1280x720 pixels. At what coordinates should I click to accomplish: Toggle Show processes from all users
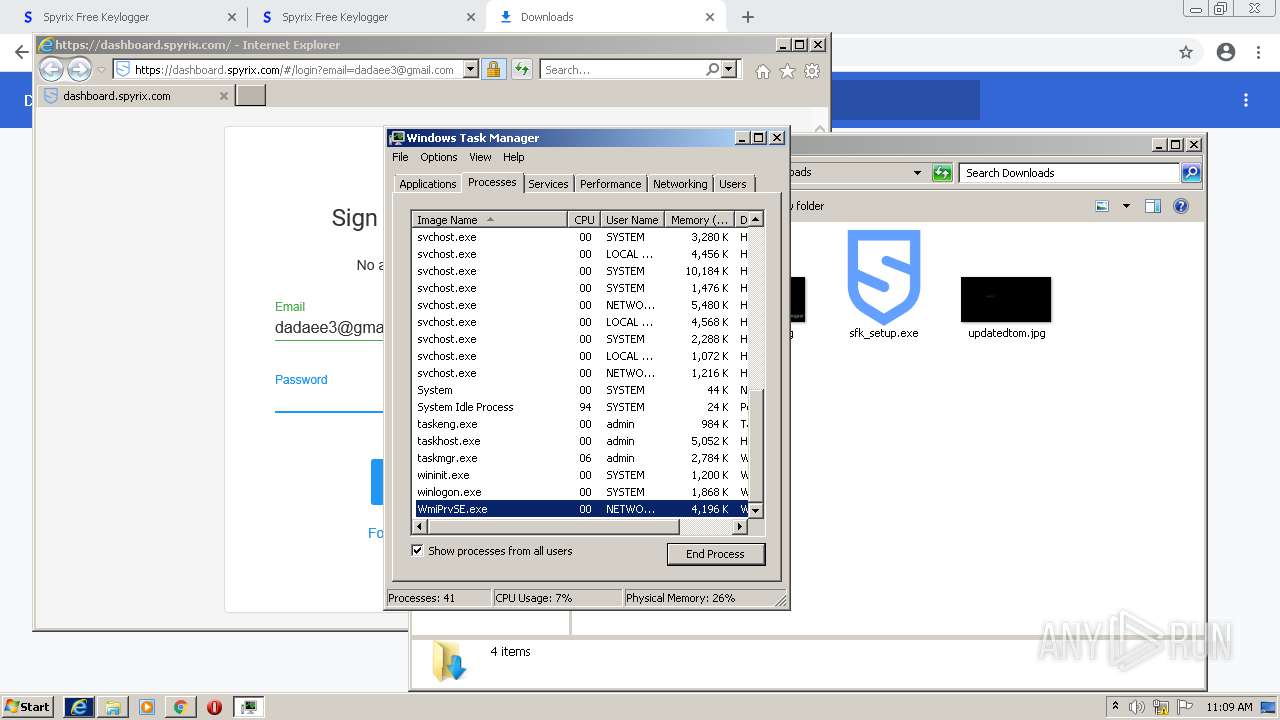[x=417, y=551]
